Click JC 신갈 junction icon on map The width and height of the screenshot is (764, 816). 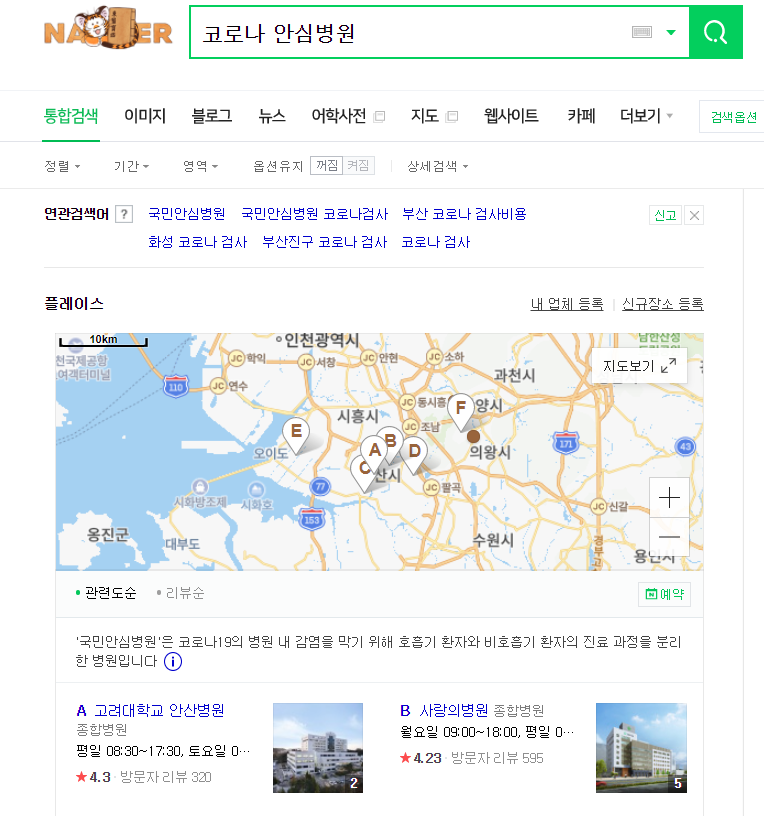coord(599,506)
